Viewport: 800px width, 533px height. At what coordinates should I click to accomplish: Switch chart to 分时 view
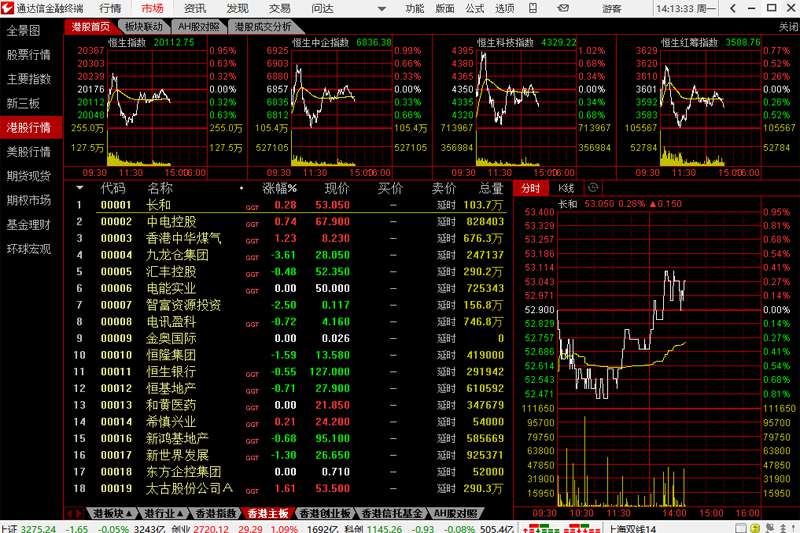click(x=531, y=188)
